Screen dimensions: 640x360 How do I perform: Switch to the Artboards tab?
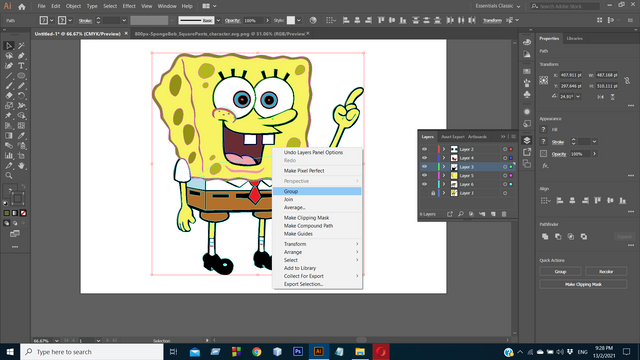(477, 137)
